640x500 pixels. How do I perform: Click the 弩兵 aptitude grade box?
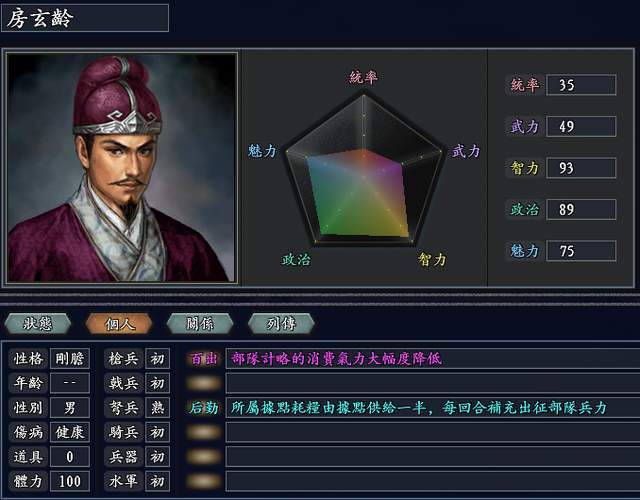158,408
